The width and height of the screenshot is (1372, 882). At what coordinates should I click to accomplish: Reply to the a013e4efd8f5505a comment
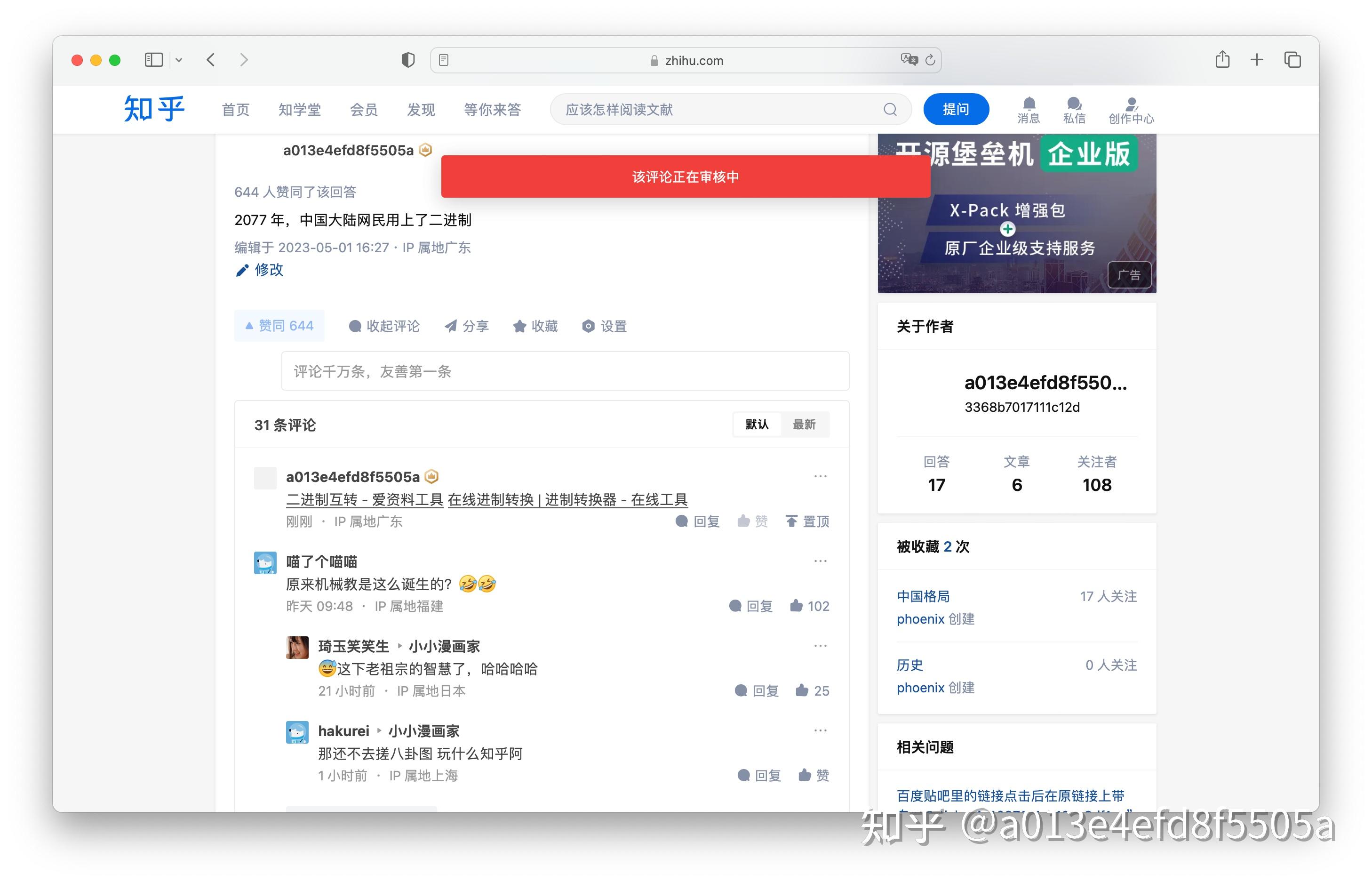coord(697,521)
